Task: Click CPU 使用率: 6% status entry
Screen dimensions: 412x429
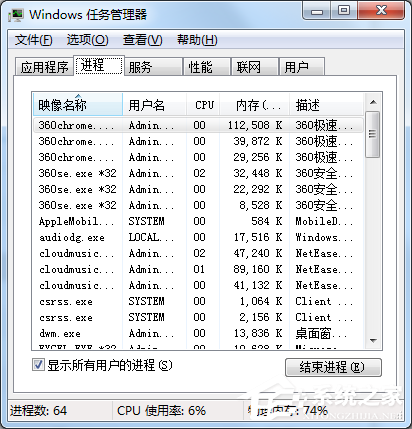Action: pyautogui.click(x=161, y=411)
